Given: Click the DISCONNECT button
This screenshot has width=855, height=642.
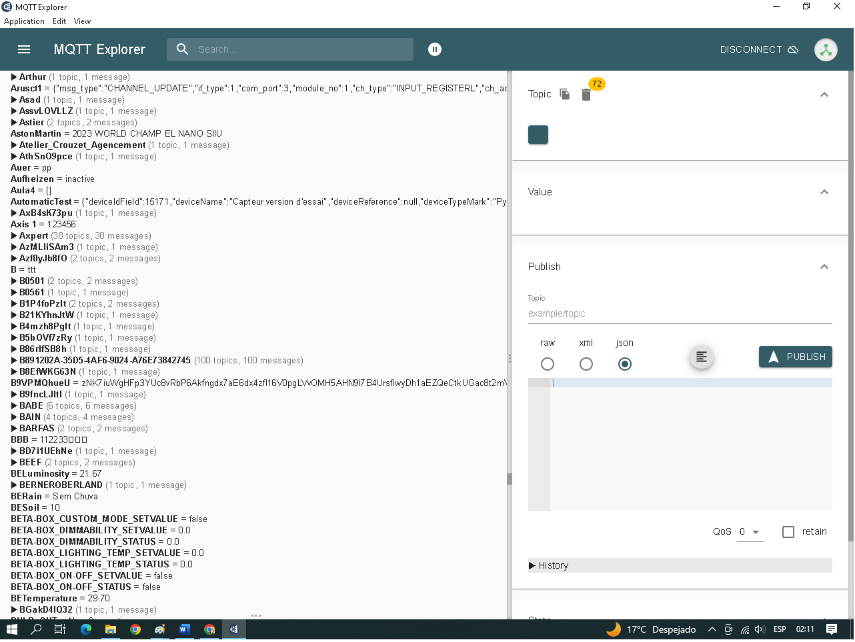Looking at the screenshot, I should pos(759,50).
